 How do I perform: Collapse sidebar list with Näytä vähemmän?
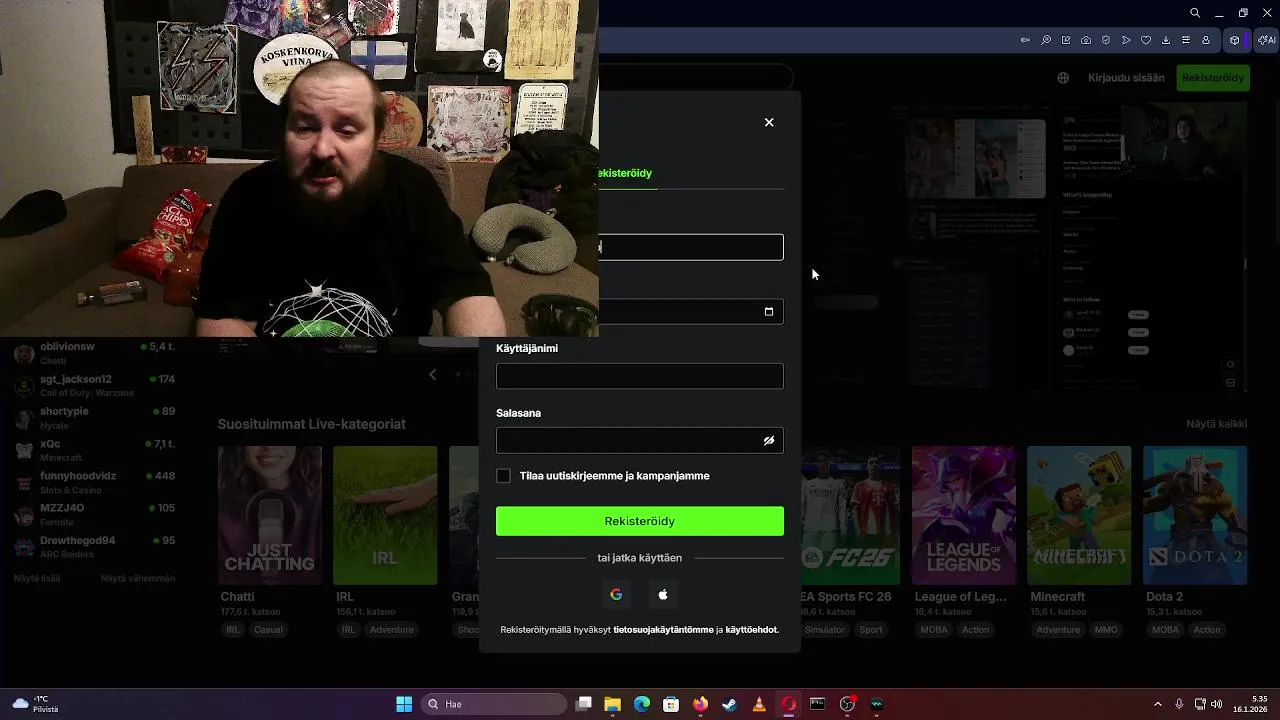(x=138, y=579)
